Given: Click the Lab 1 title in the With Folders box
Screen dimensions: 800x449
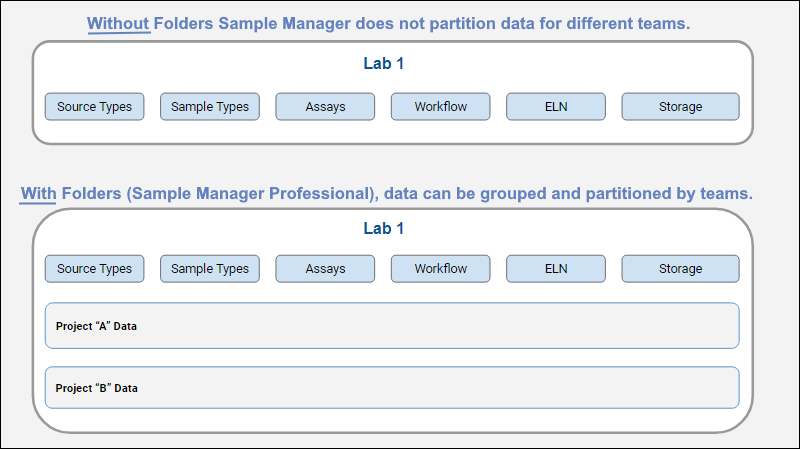Looking at the screenshot, I should pos(383,229).
